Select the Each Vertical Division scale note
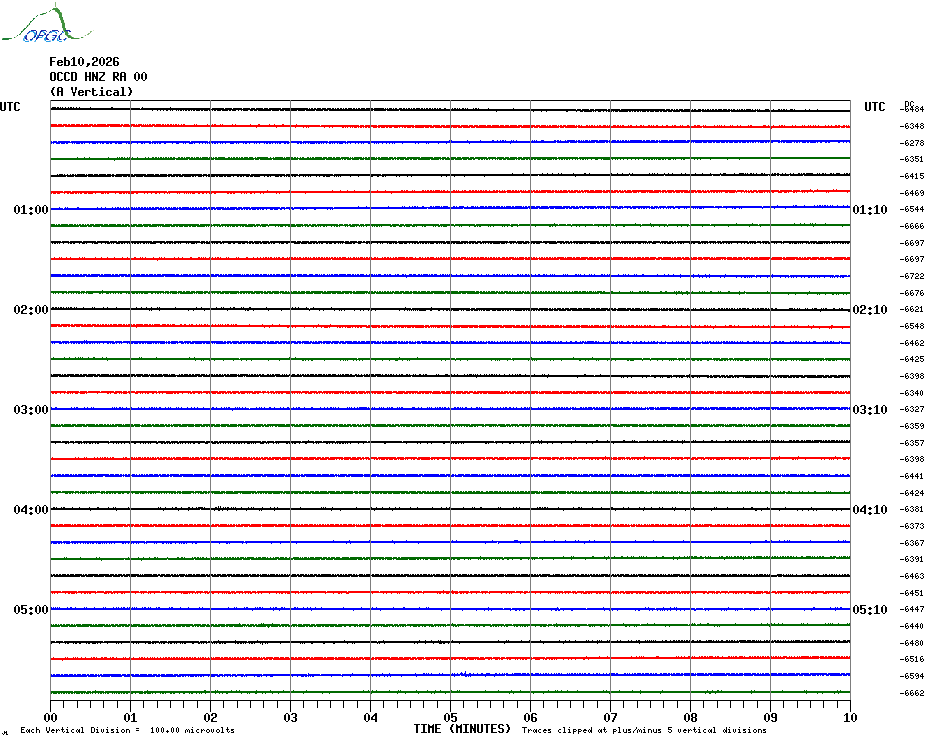 click(127, 731)
